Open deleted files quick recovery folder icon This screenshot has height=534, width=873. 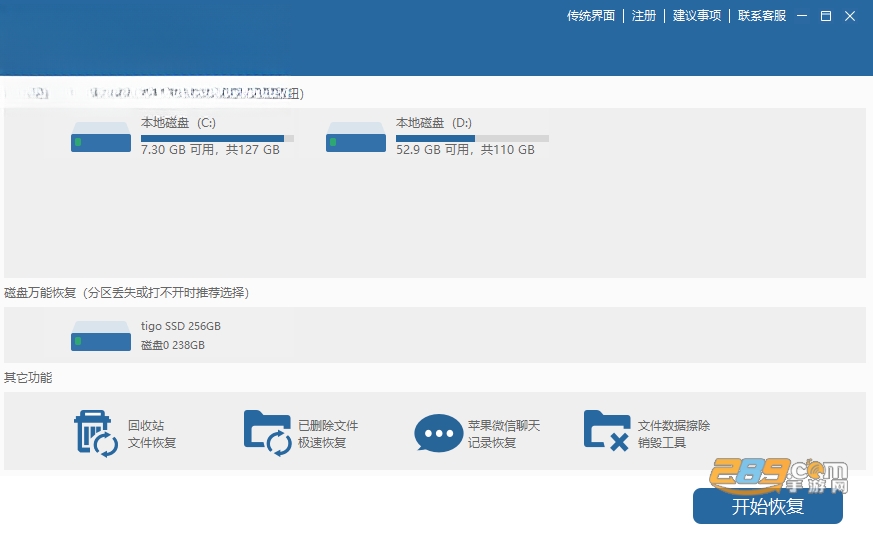[268, 433]
